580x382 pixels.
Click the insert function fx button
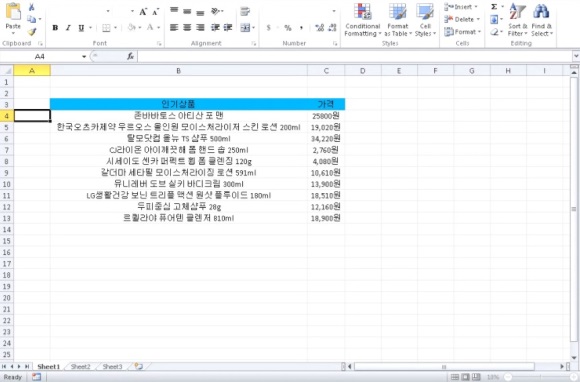131,57
